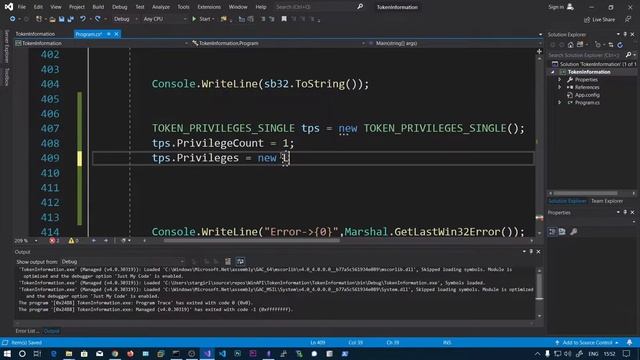Expand the References node

pos(560,87)
